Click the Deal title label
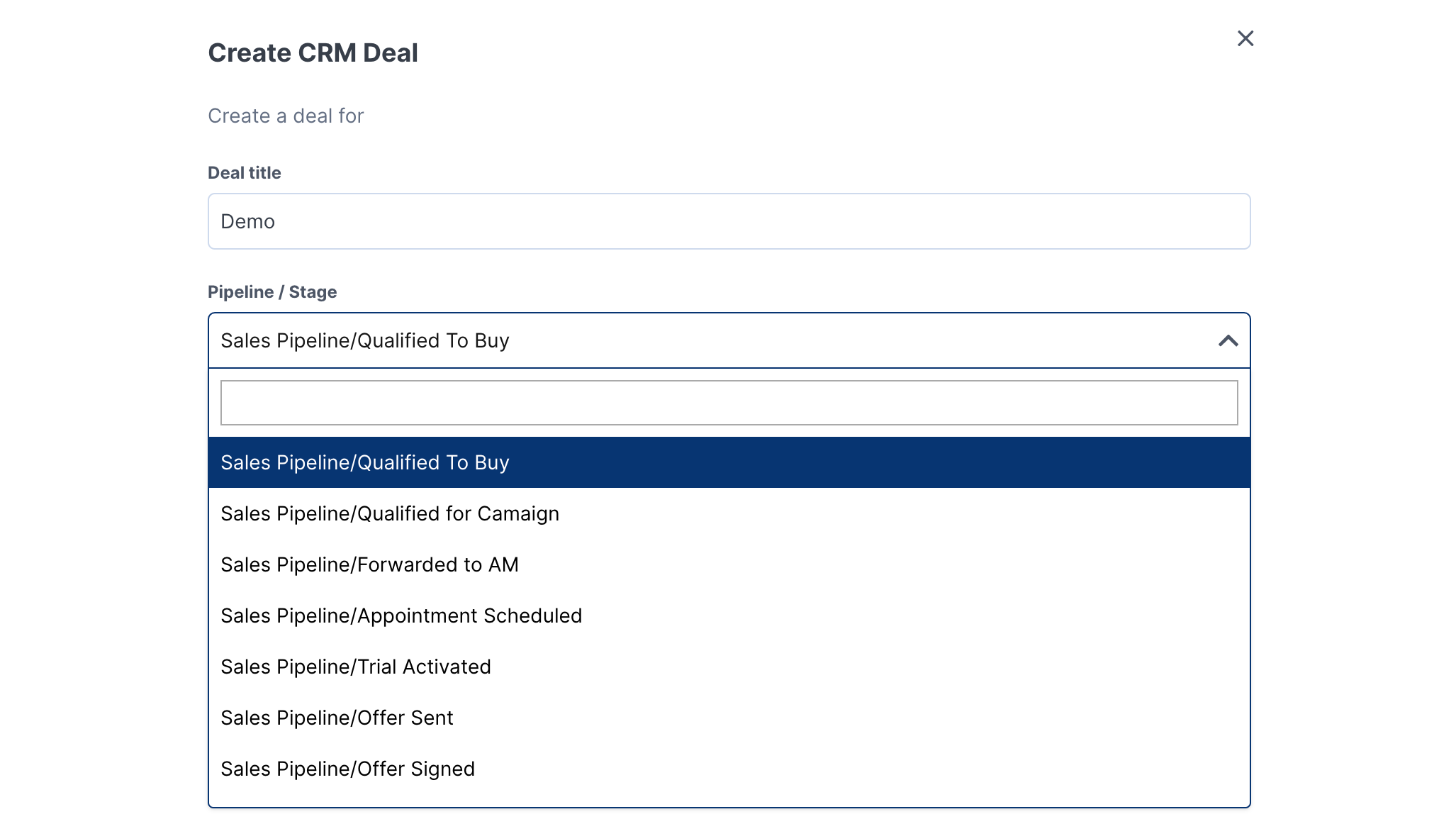The image size is (1456, 819). pyautogui.click(x=244, y=172)
